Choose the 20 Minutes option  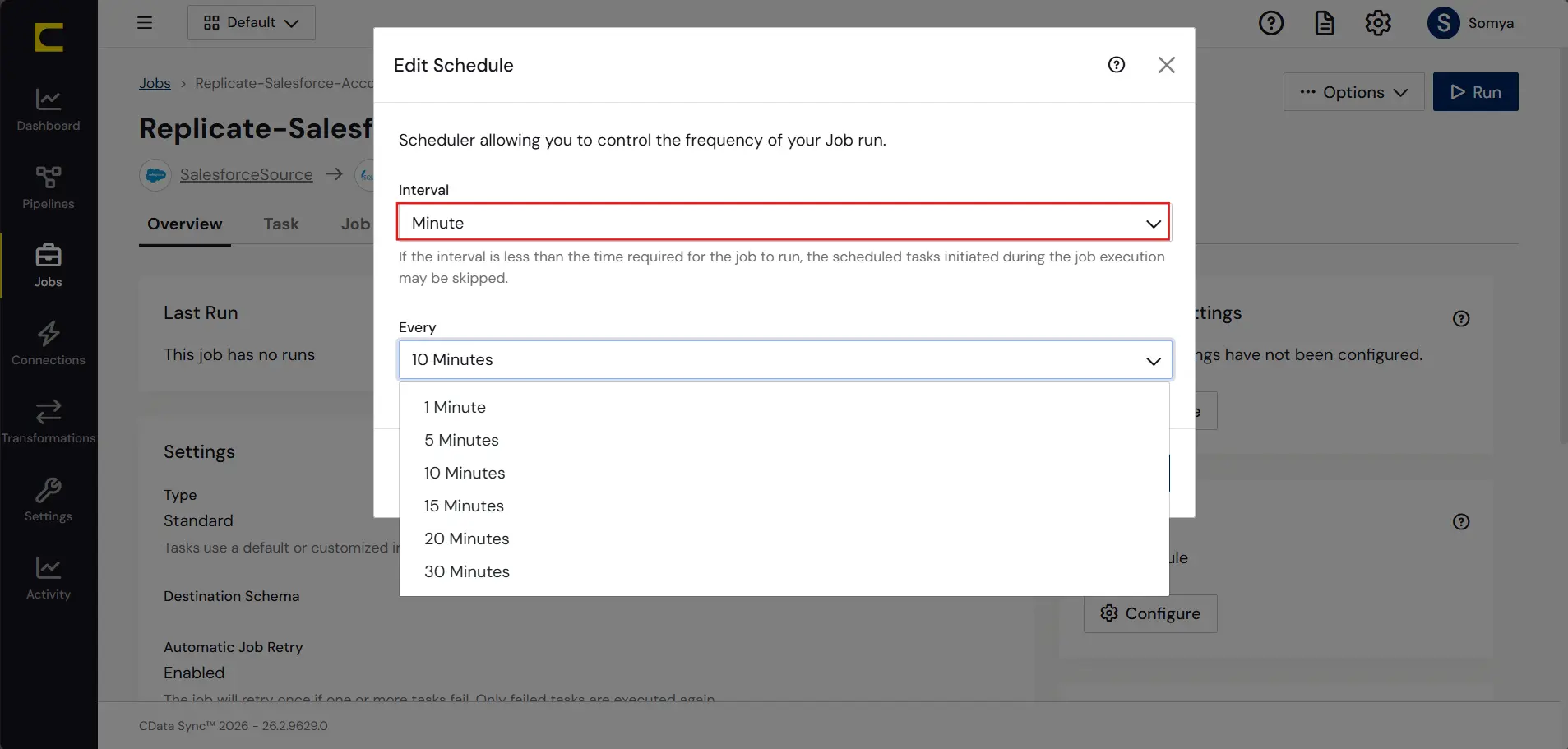[784, 539]
